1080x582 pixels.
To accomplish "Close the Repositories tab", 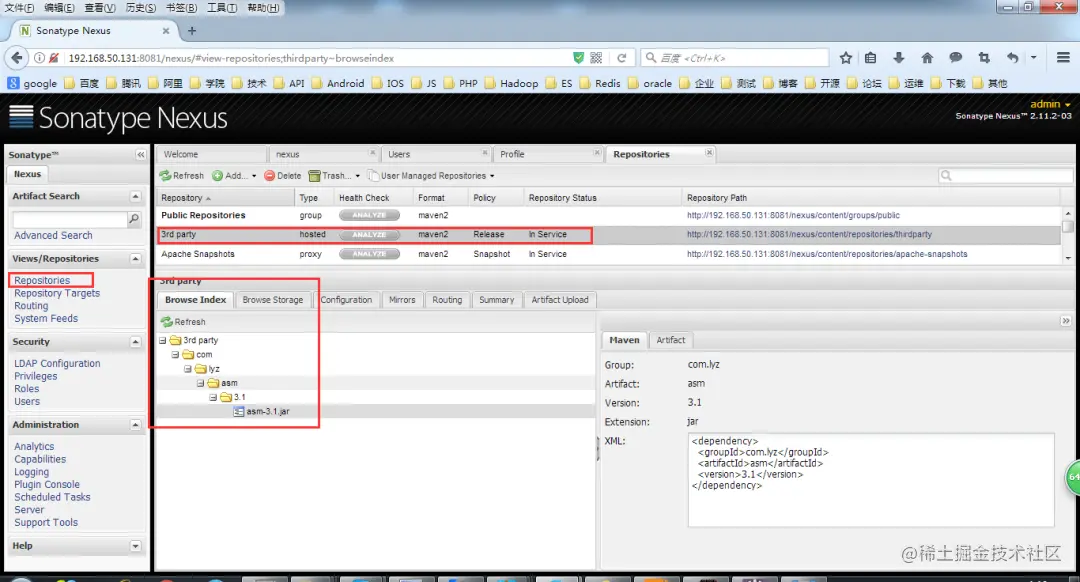I will [x=709, y=152].
